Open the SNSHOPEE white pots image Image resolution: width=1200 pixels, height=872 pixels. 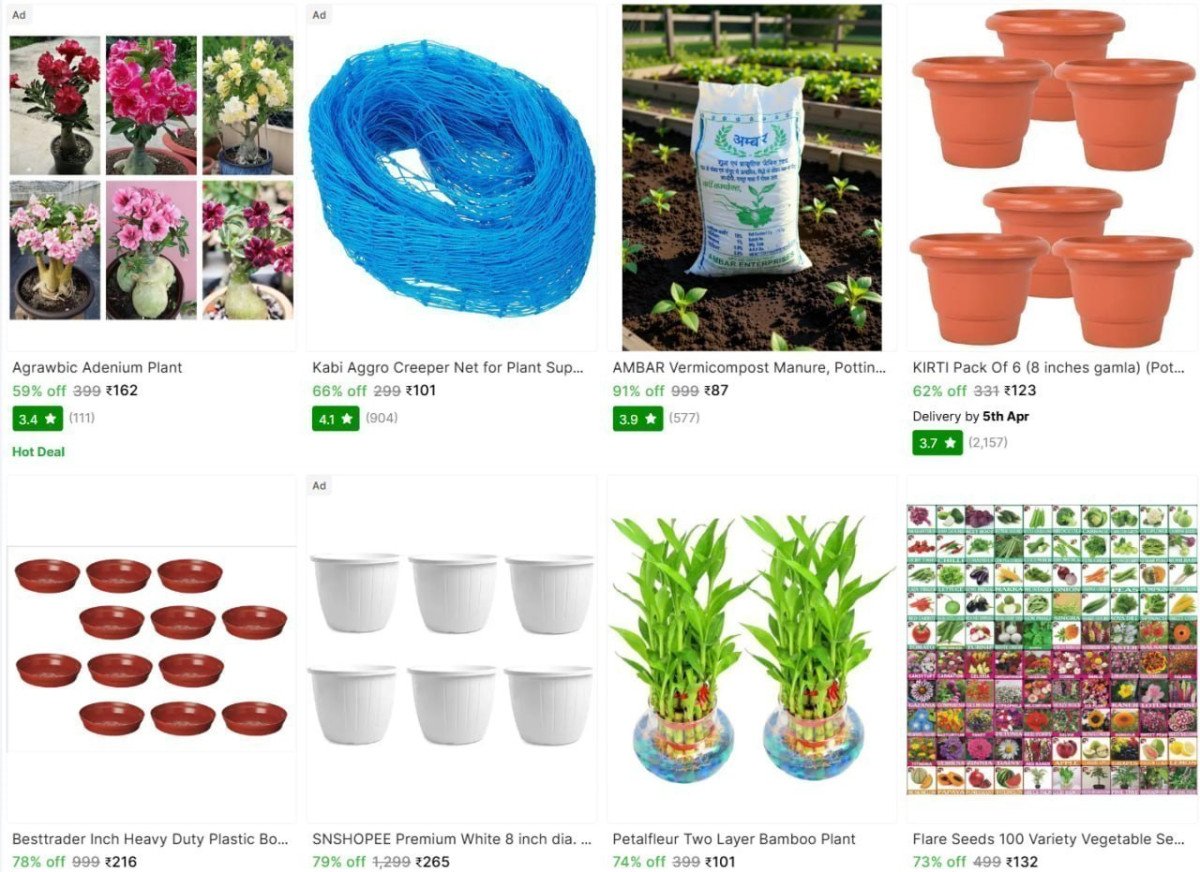point(451,649)
